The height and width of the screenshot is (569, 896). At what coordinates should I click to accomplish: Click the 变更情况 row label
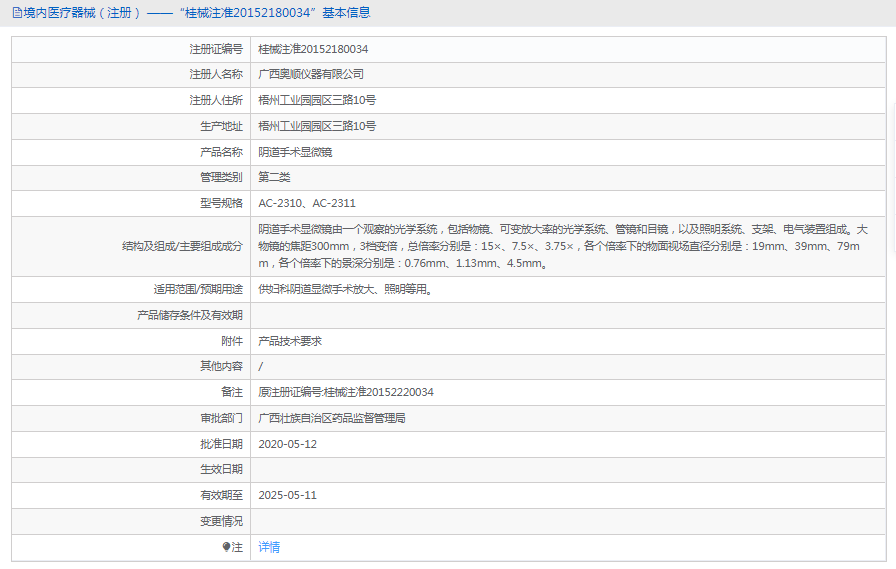coord(221,522)
